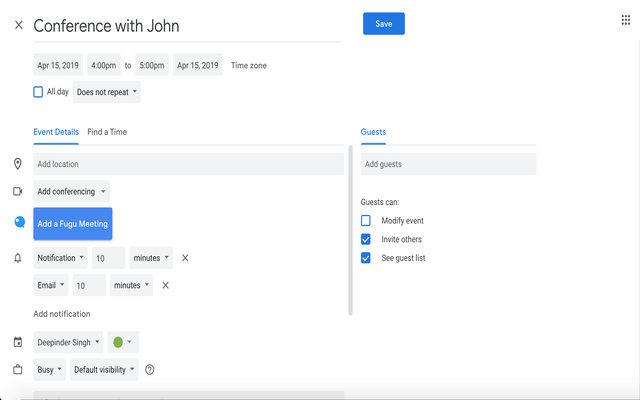This screenshot has width=640, height=400.
Task: Remove the 10 minute Notification reminder
Action: pos(185,258)
